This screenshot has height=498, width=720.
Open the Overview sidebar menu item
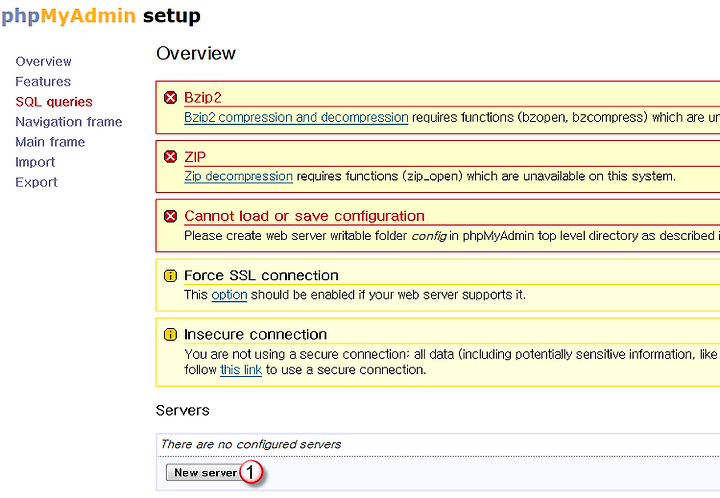click(x=44, y=62)
